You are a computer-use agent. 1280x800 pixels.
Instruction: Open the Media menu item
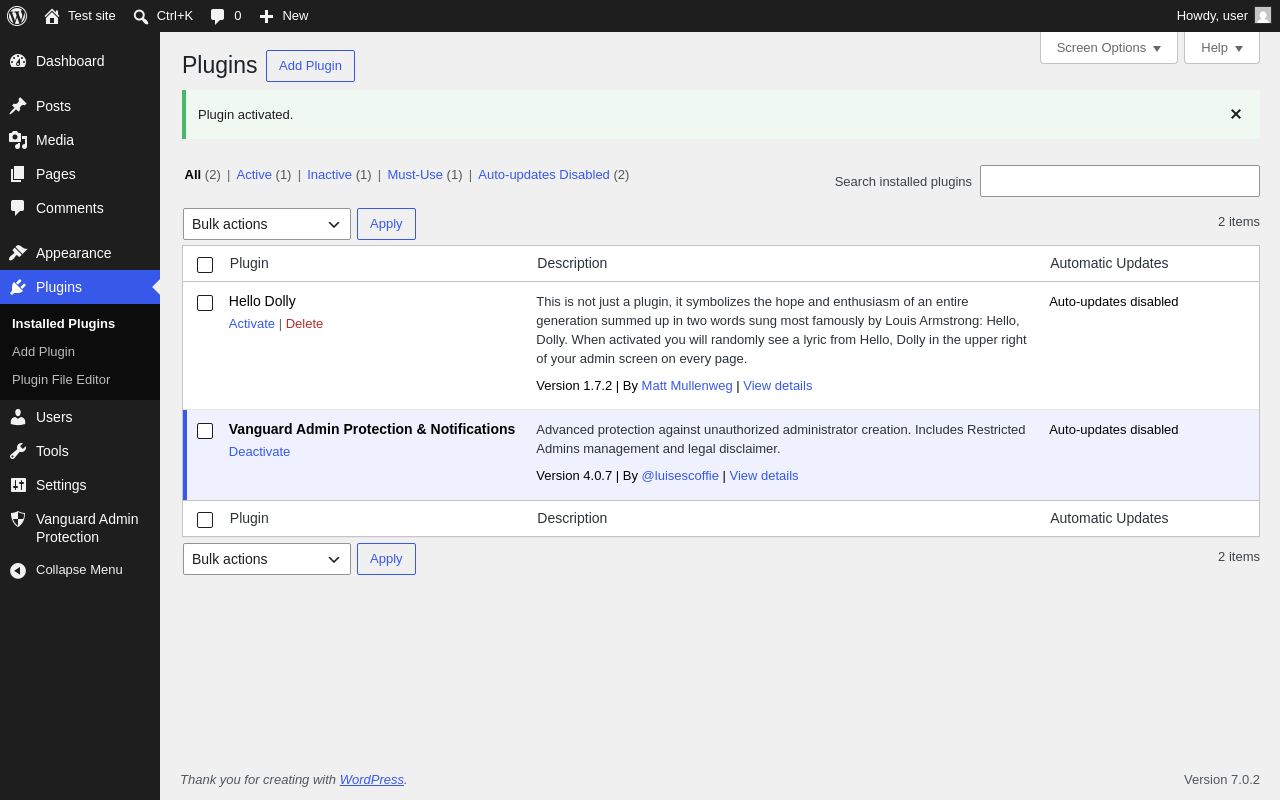click(x=55, y=140)
